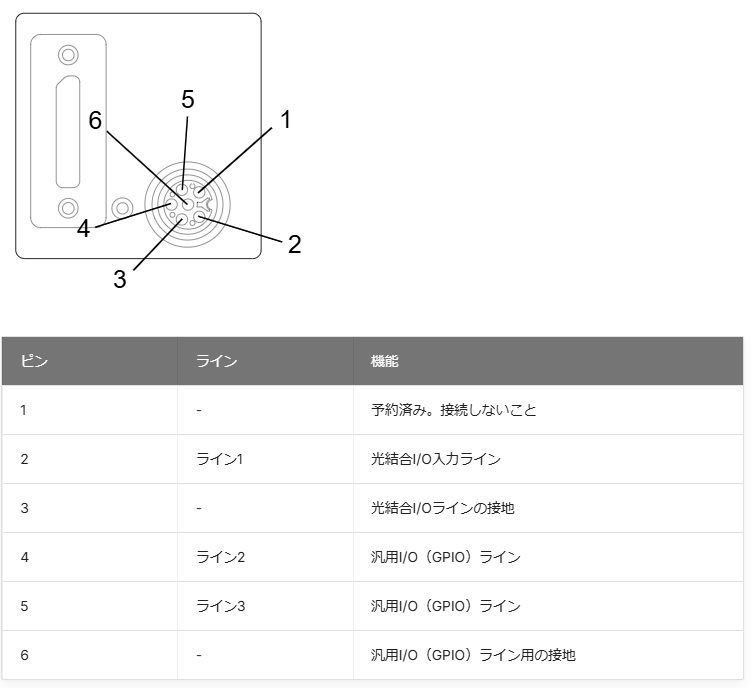Click the top screw of the left connector

click(x=68, y=55)
